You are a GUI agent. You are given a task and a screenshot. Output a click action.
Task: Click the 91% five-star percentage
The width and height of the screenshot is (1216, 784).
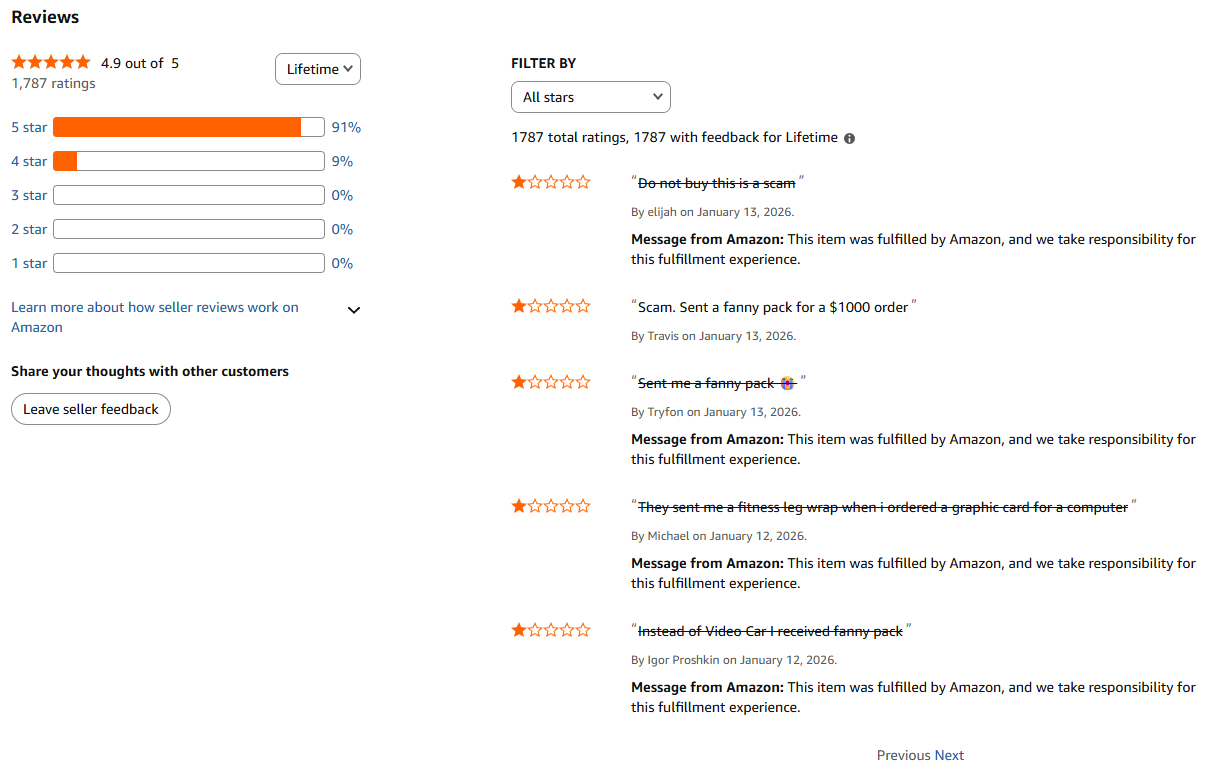(346, 127)
